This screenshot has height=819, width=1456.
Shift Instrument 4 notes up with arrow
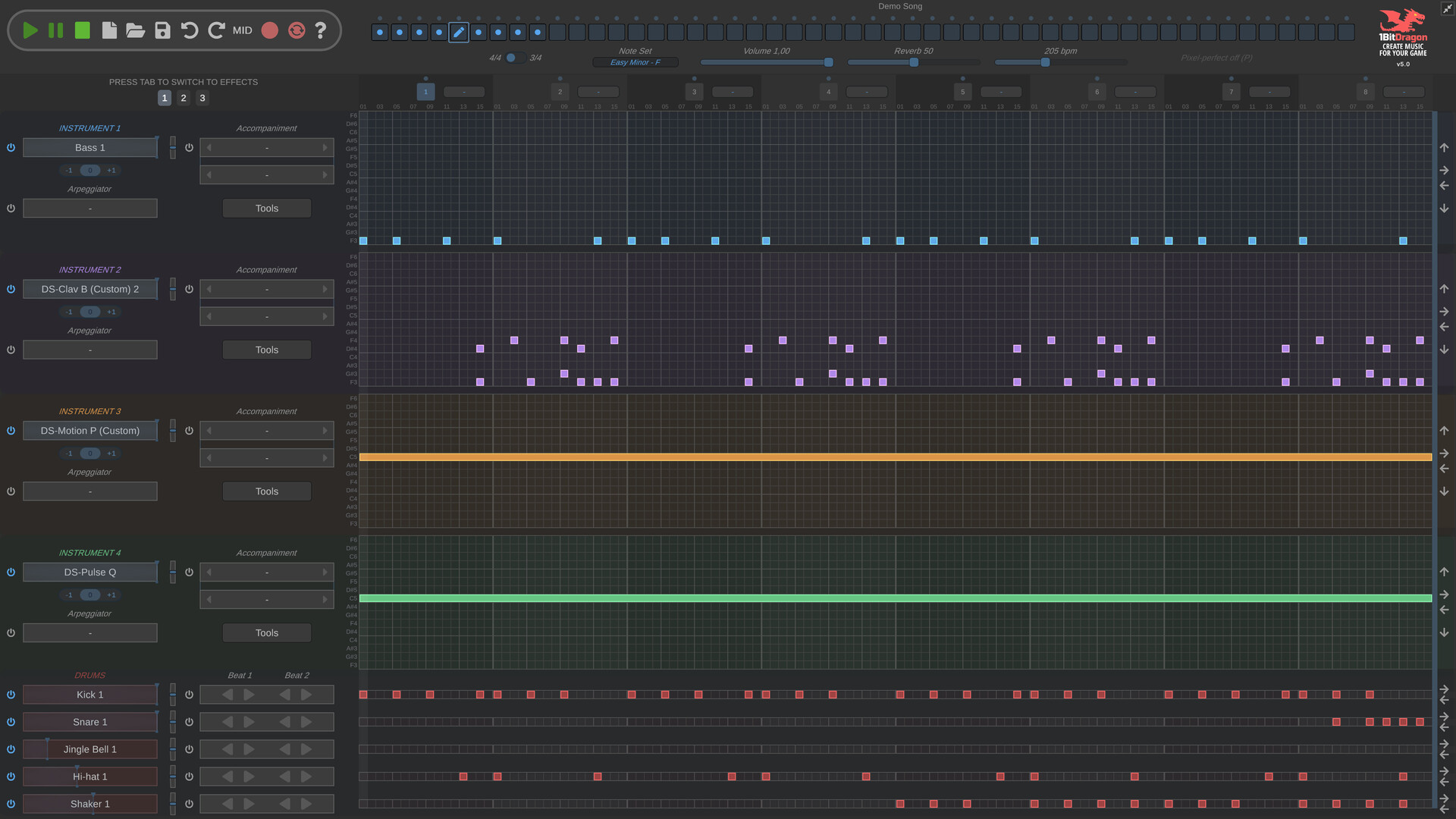coord(1444,572)
